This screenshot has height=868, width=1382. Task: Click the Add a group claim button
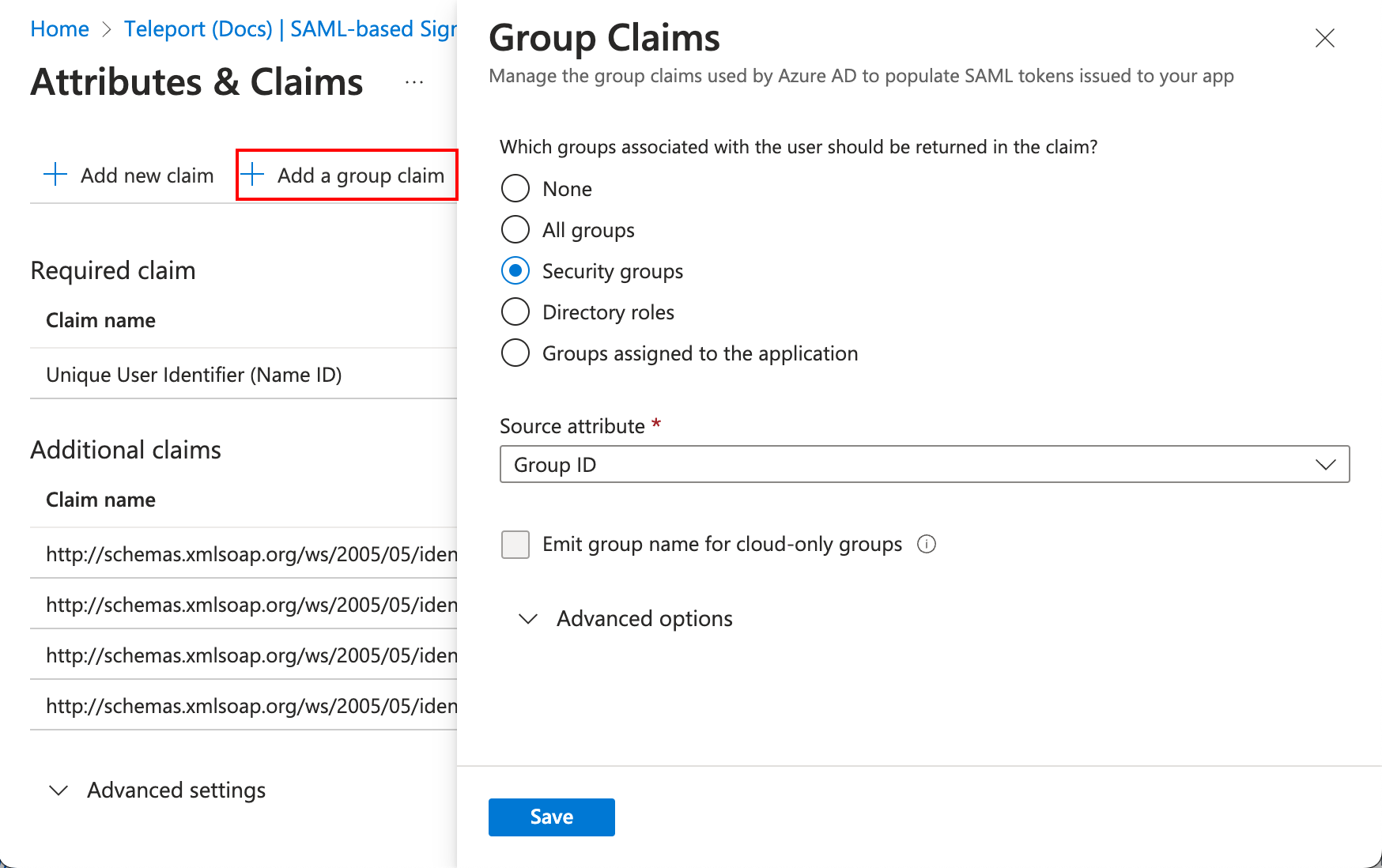coord(360,175)
